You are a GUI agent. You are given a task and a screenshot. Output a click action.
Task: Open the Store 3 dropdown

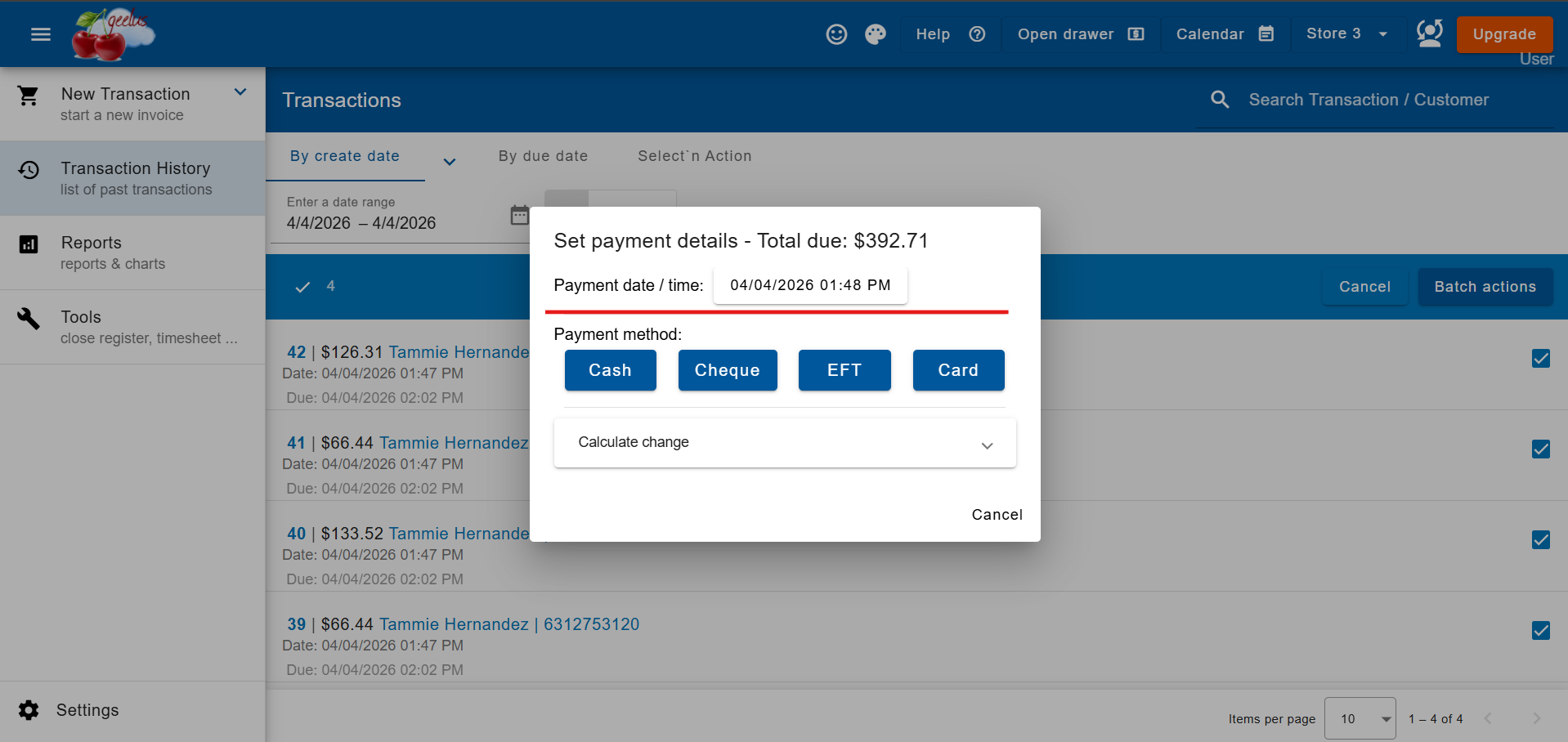pos(1346,34)
